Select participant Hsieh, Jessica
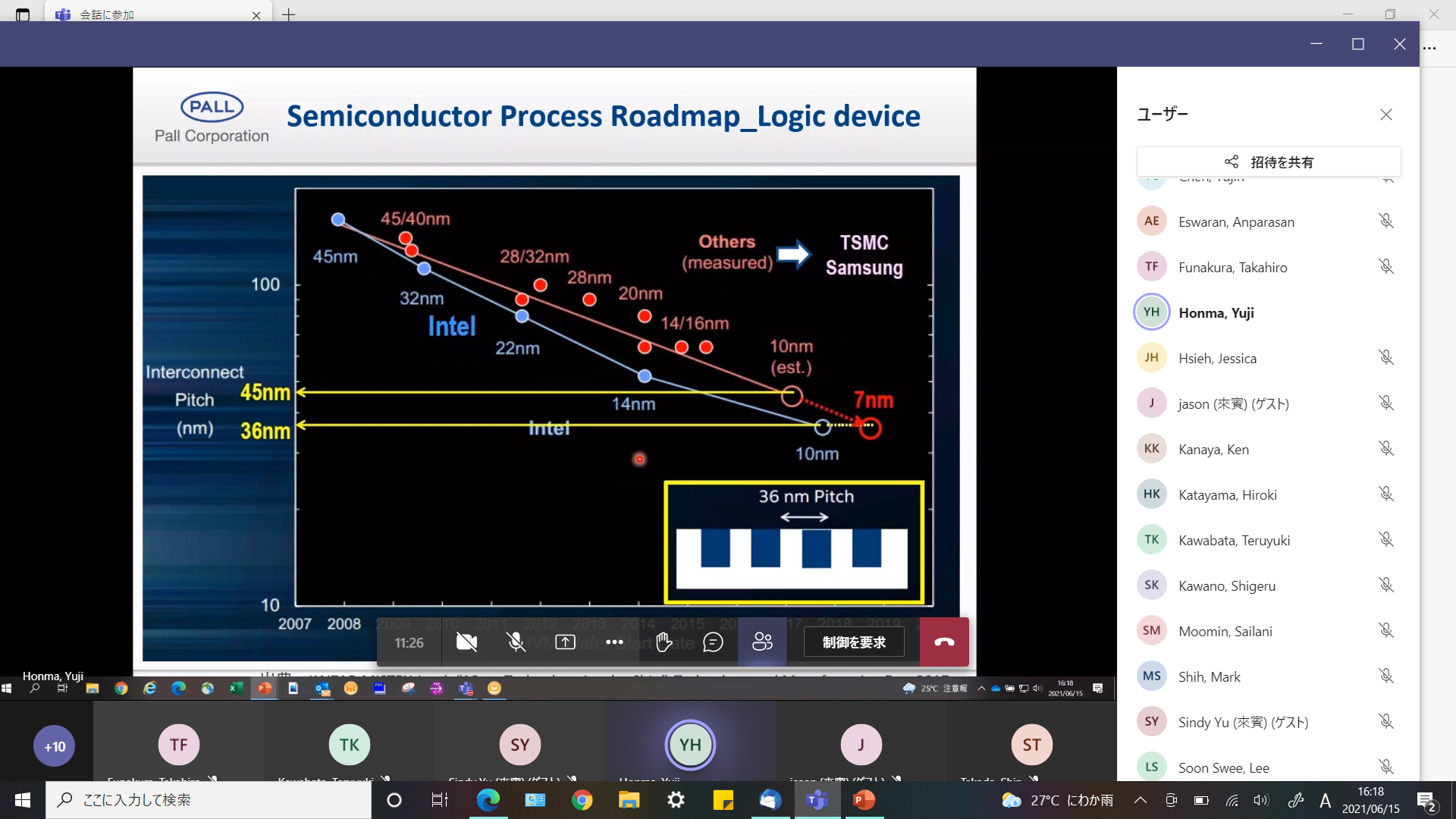Image resolution: width=1456 pixels, height=819 pixels. 1269,358
